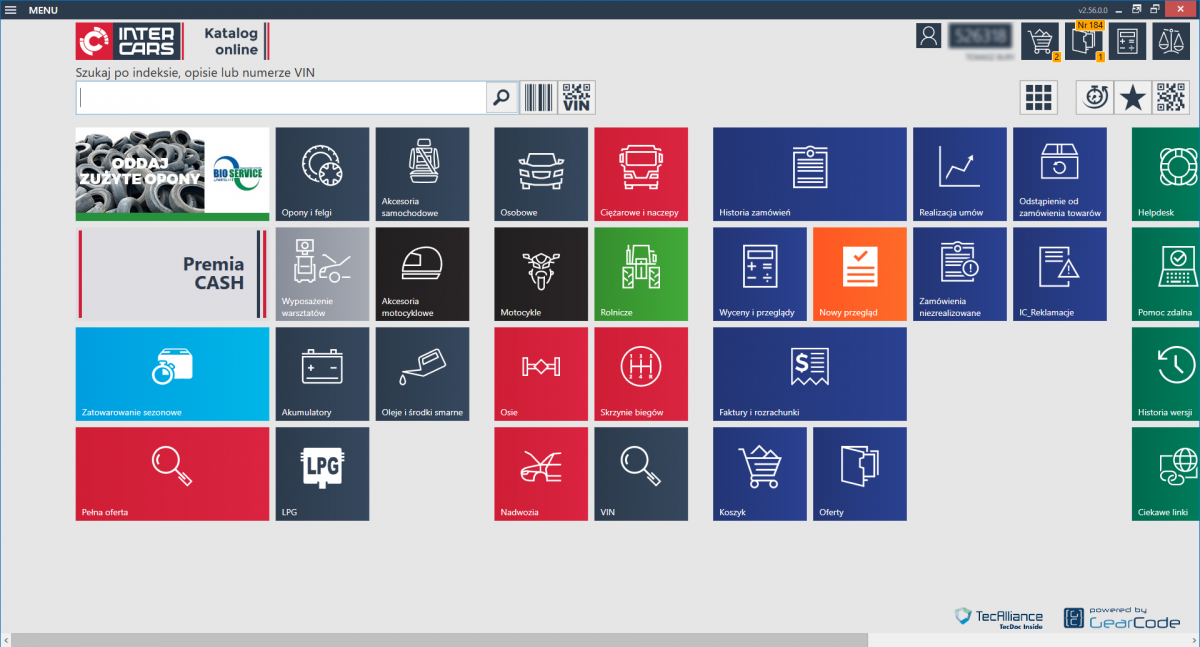Screen dimensions: 1200x647
Task: Open the VIN QR search icon
Action: [577, 98]
